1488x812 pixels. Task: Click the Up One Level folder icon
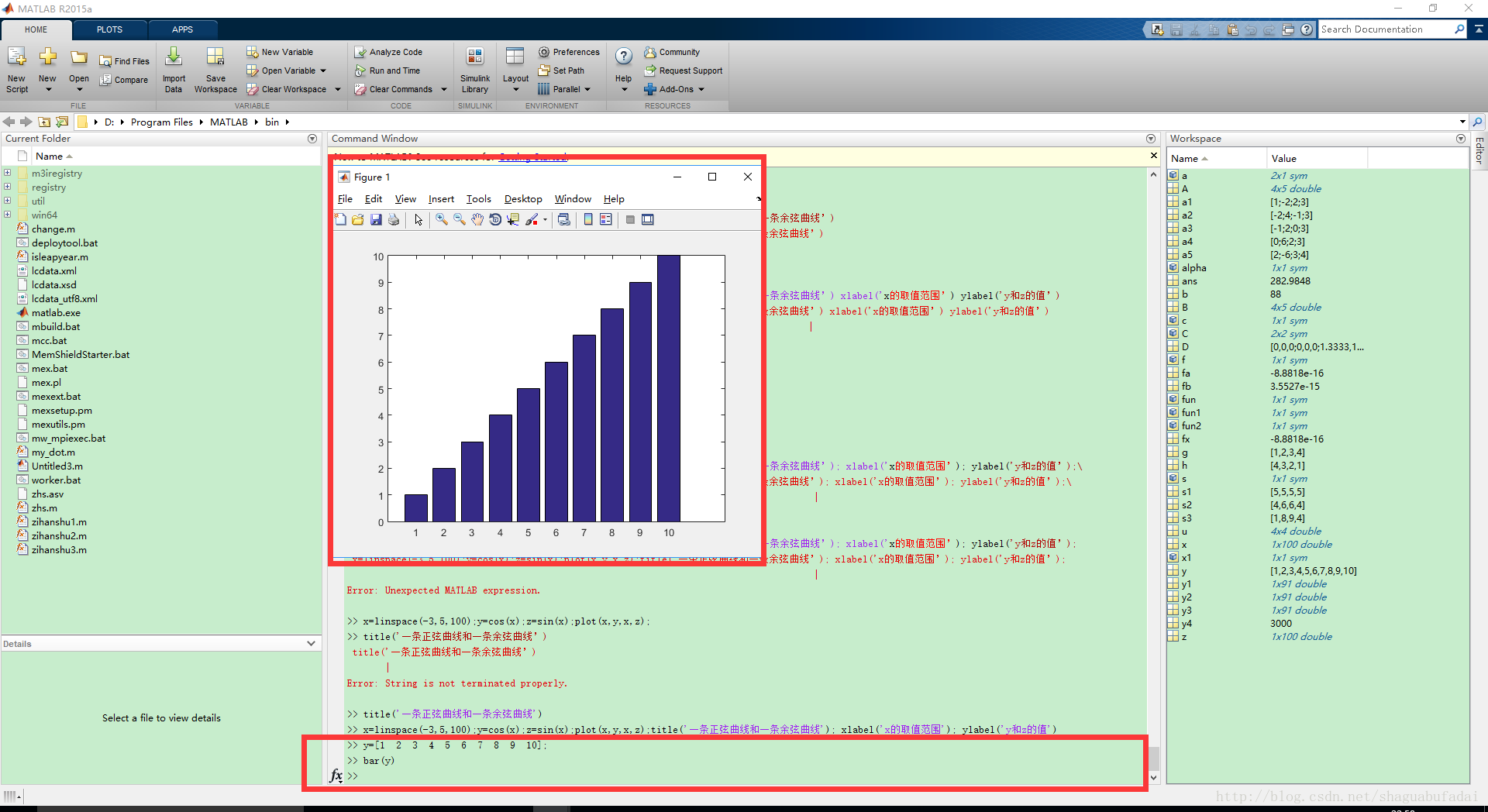(x=45, y=122)
